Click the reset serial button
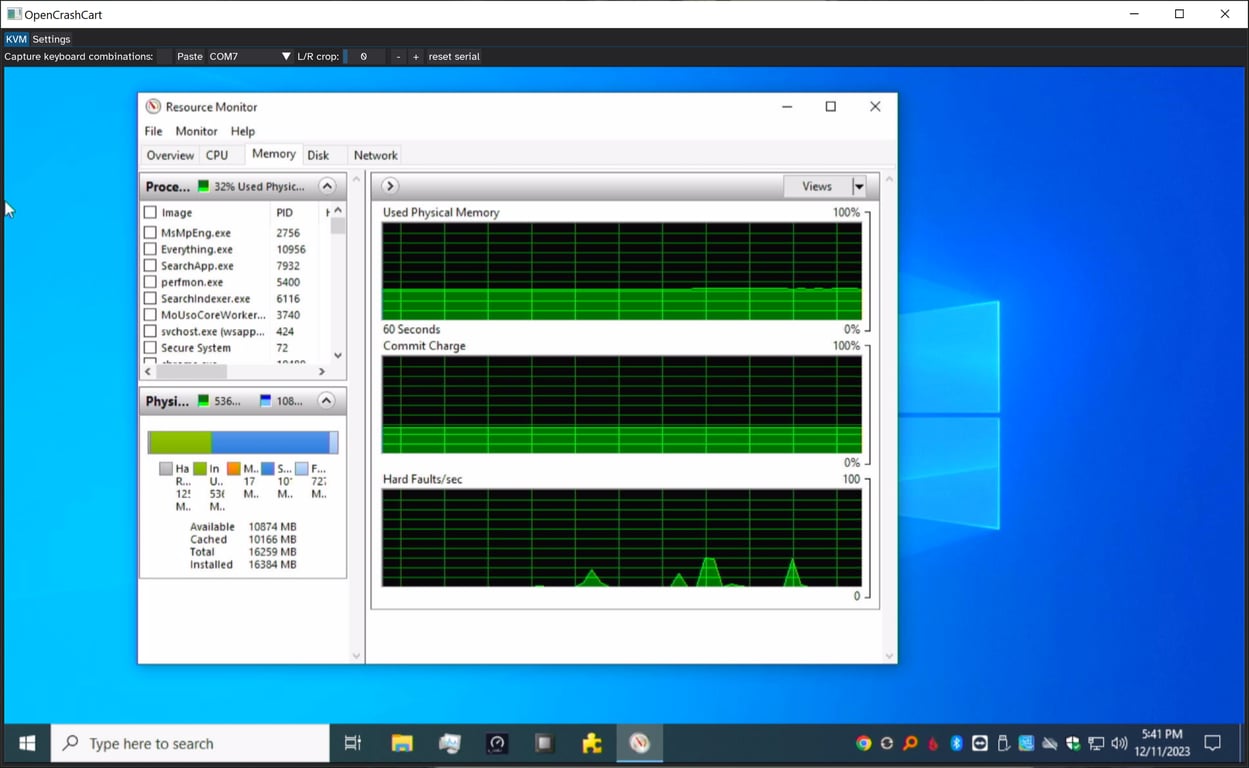Viewport: 1249px width, 768px height. click(454, 56)
